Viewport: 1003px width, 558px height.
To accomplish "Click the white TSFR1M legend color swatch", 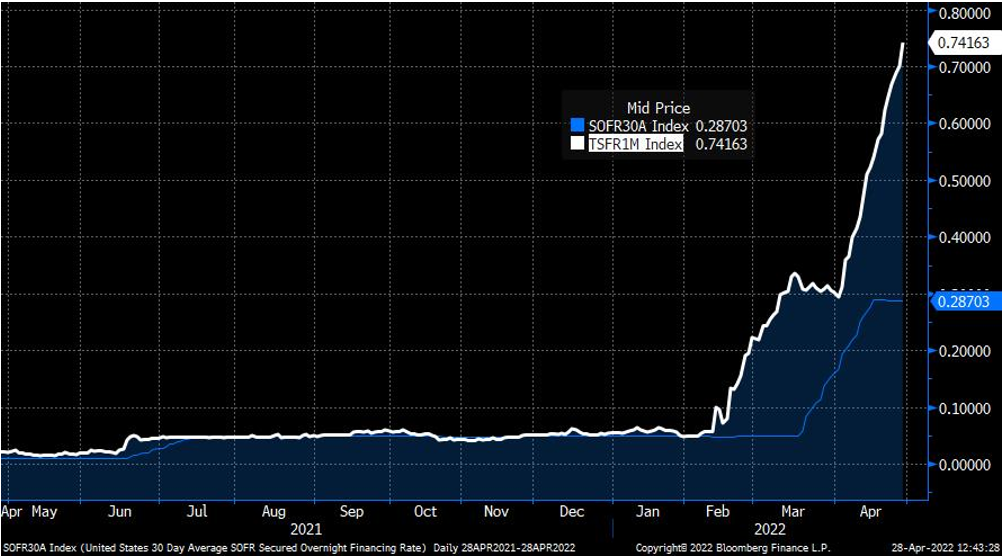I will point(576,144).
